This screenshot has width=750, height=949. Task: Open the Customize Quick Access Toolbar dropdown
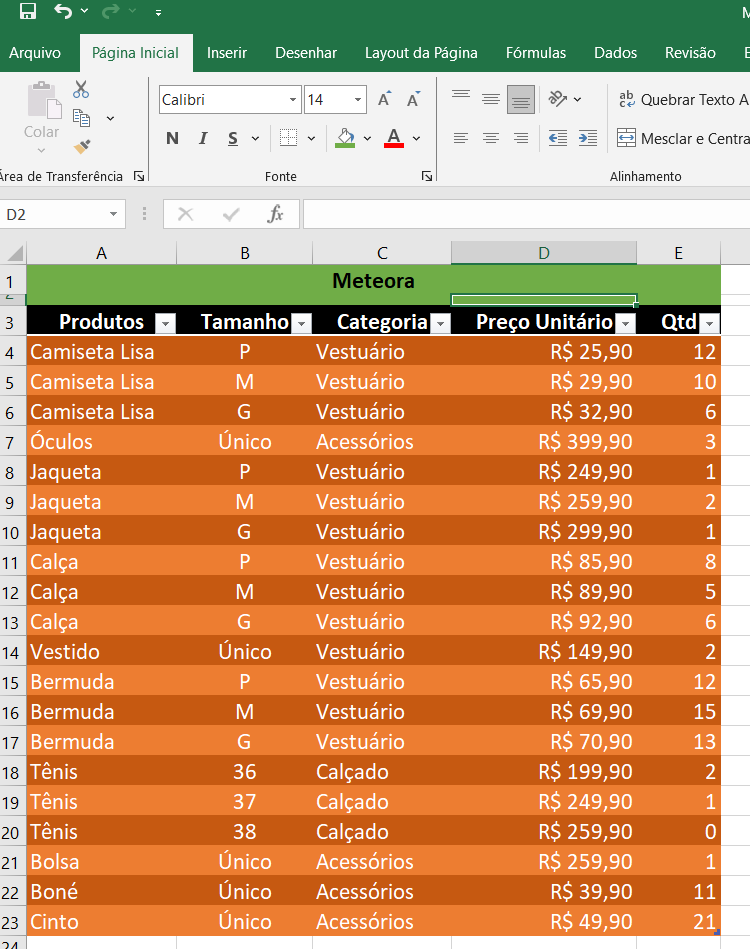pos(159,12)
